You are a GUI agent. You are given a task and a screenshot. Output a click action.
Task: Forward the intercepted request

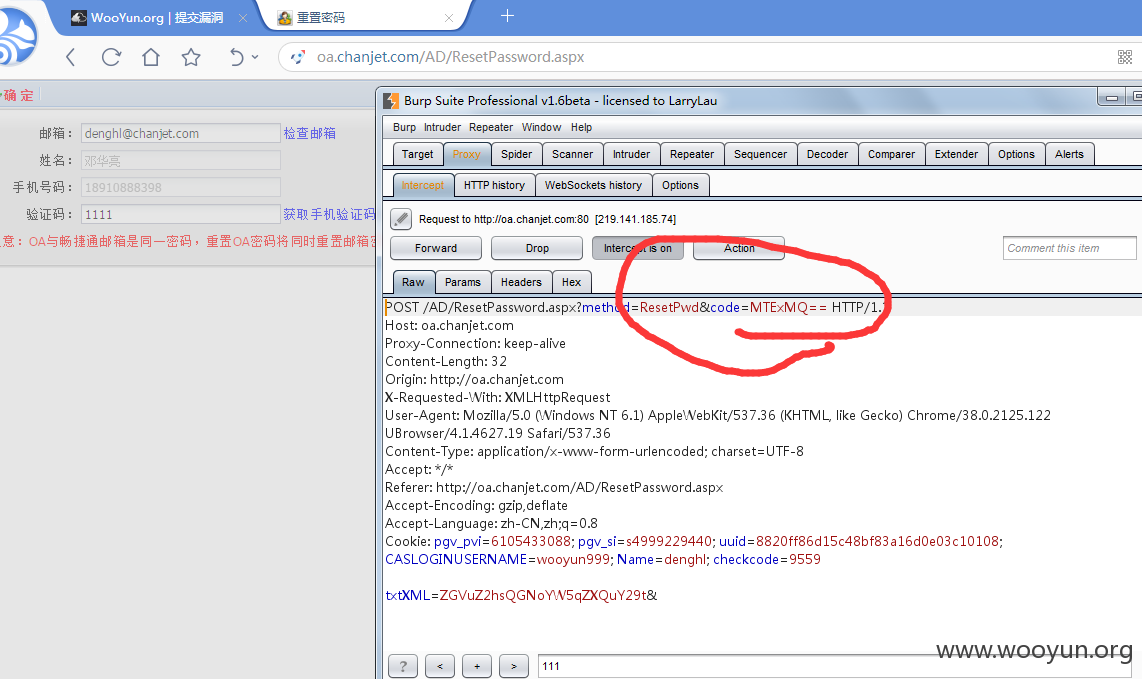point(436,248)
